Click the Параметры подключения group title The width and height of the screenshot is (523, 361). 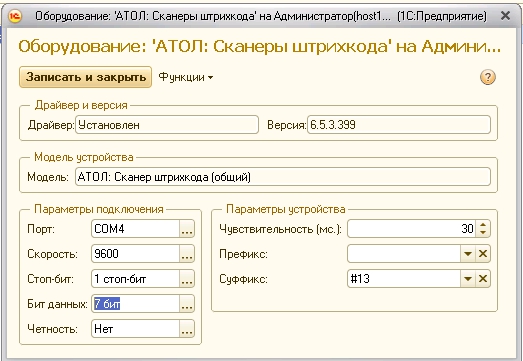(99, 209)
